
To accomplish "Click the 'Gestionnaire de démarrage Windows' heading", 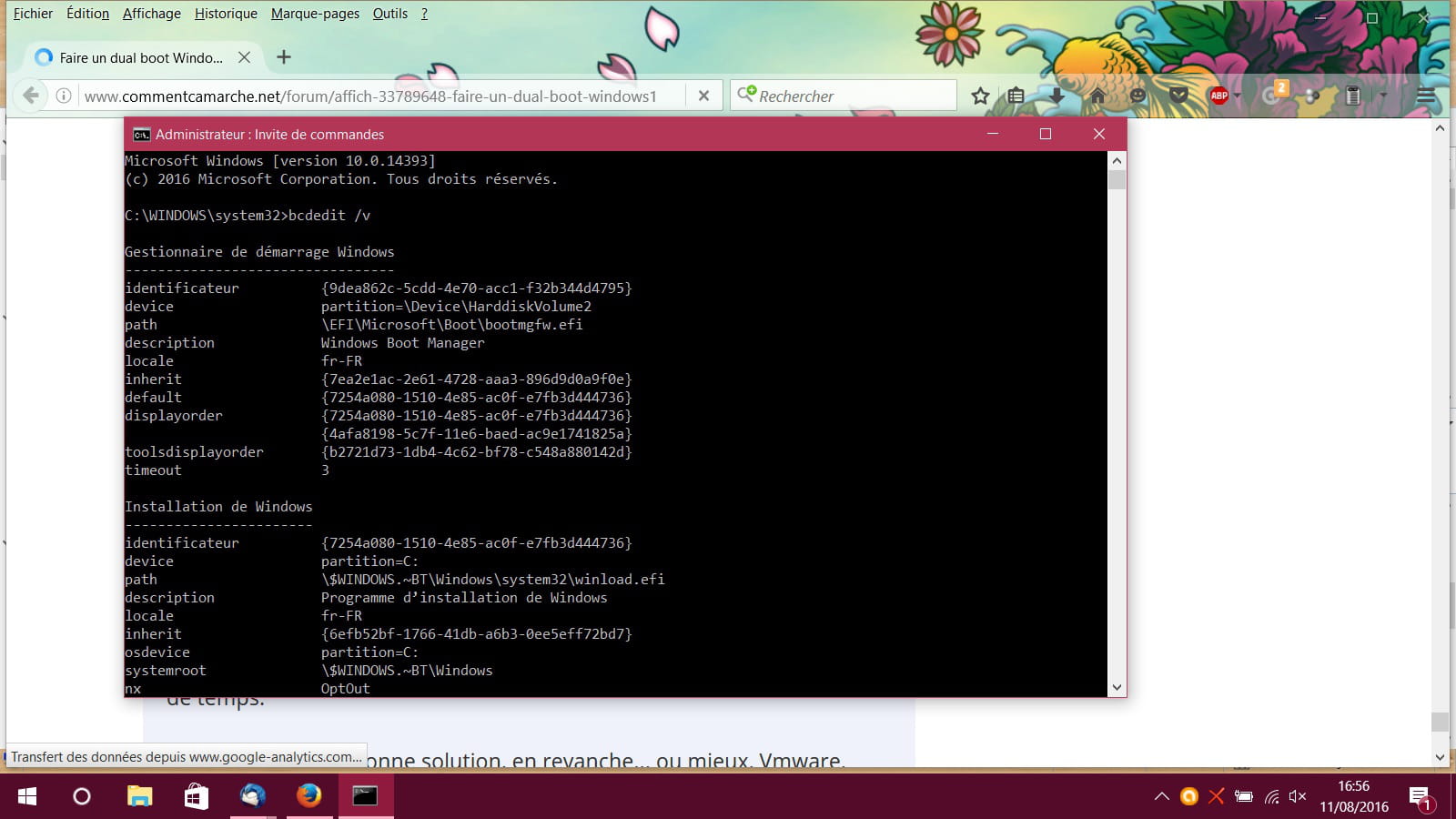I will (259, 252).
